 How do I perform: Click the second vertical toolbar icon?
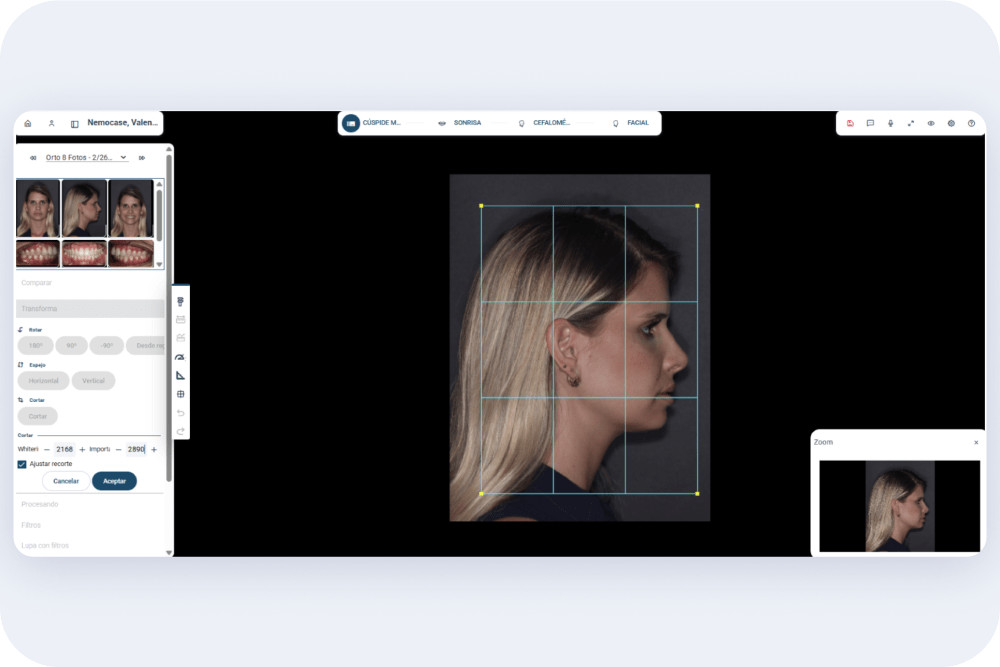point(180,319)
